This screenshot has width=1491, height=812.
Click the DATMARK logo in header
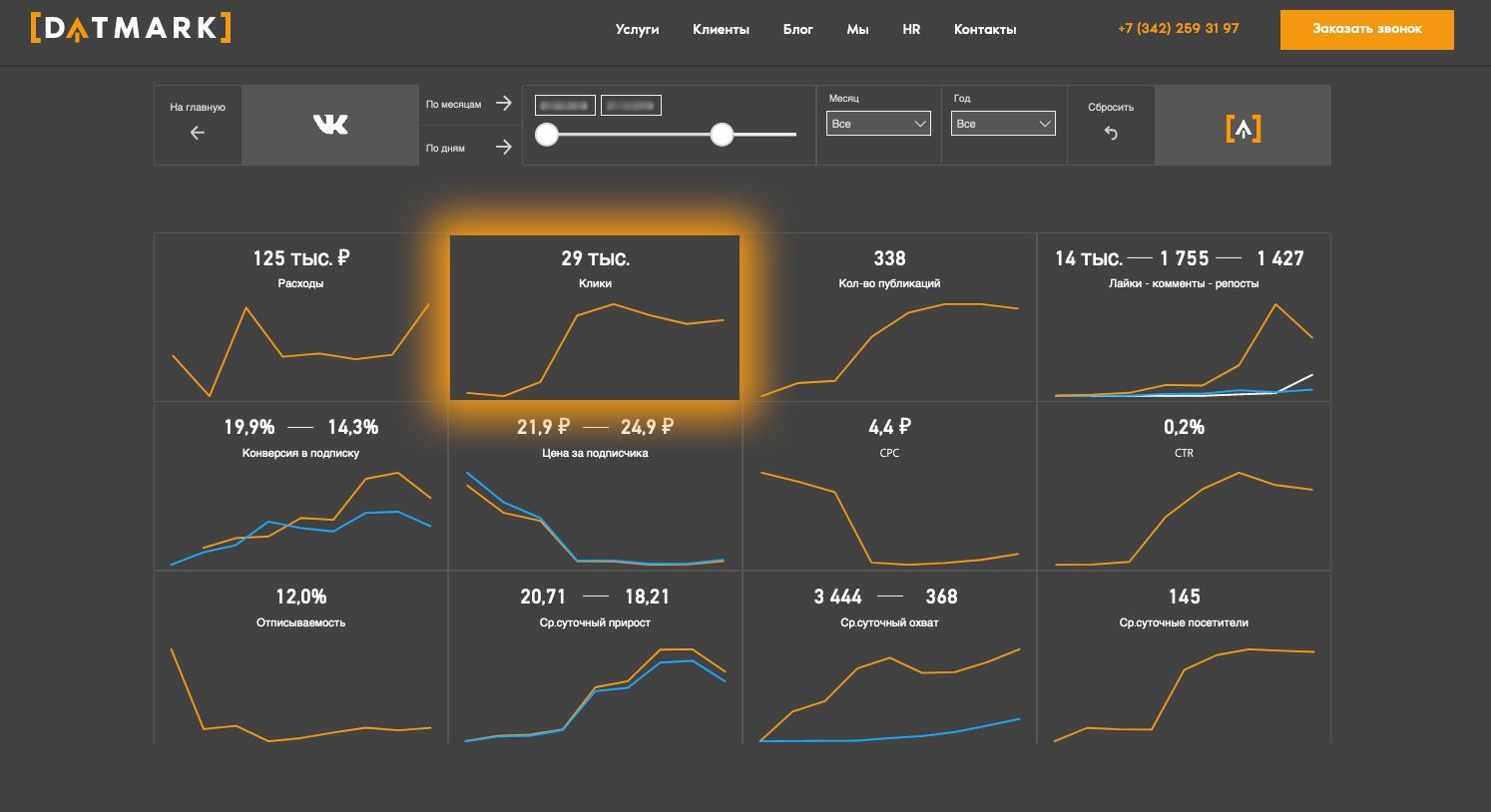(x=131, y=28)
